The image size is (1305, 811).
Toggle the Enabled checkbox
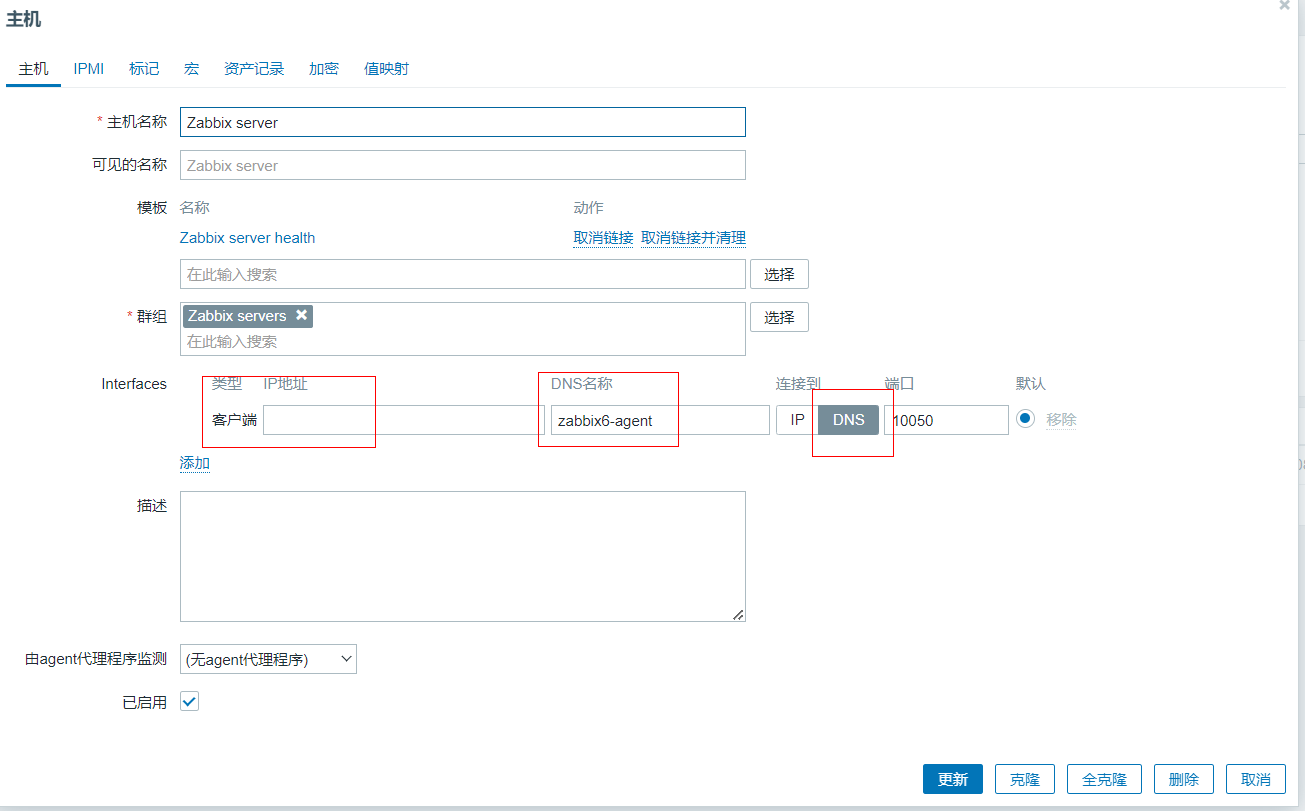coord(189,701)
